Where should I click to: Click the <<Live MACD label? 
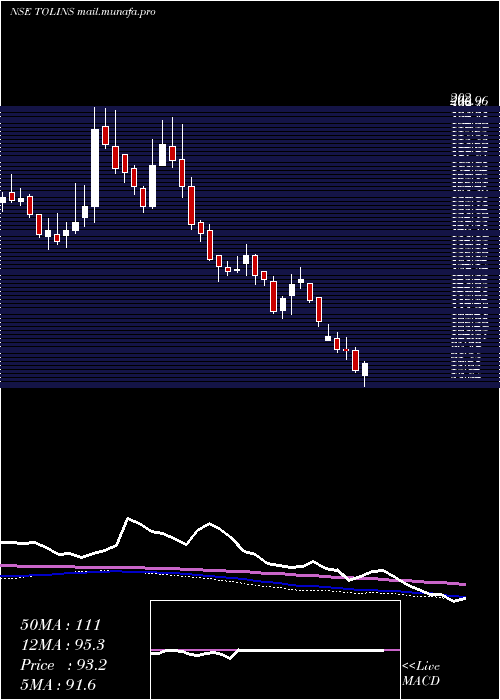tap(421, 673)
